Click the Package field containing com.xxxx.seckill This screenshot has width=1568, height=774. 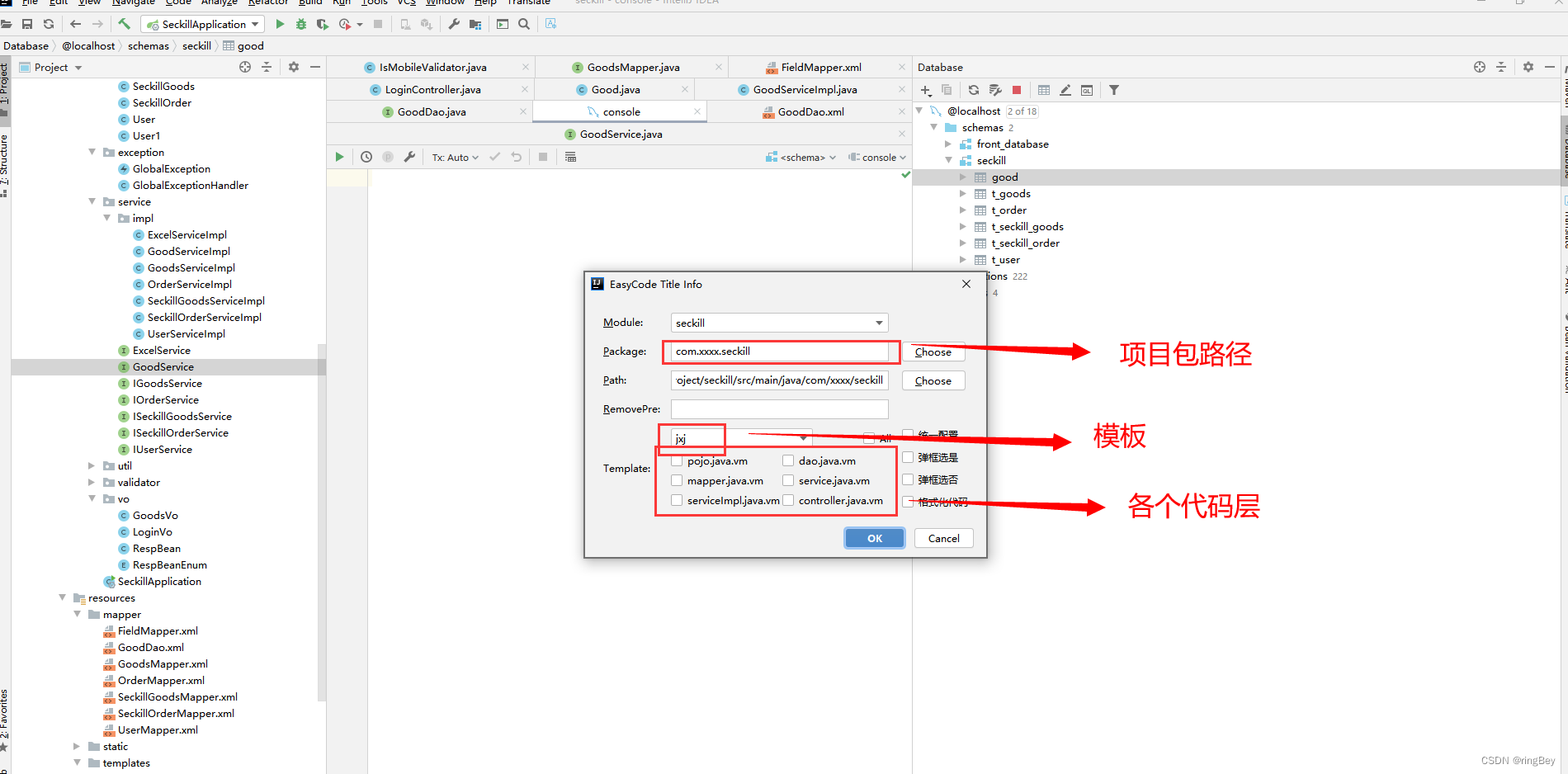tap(779, 352)
